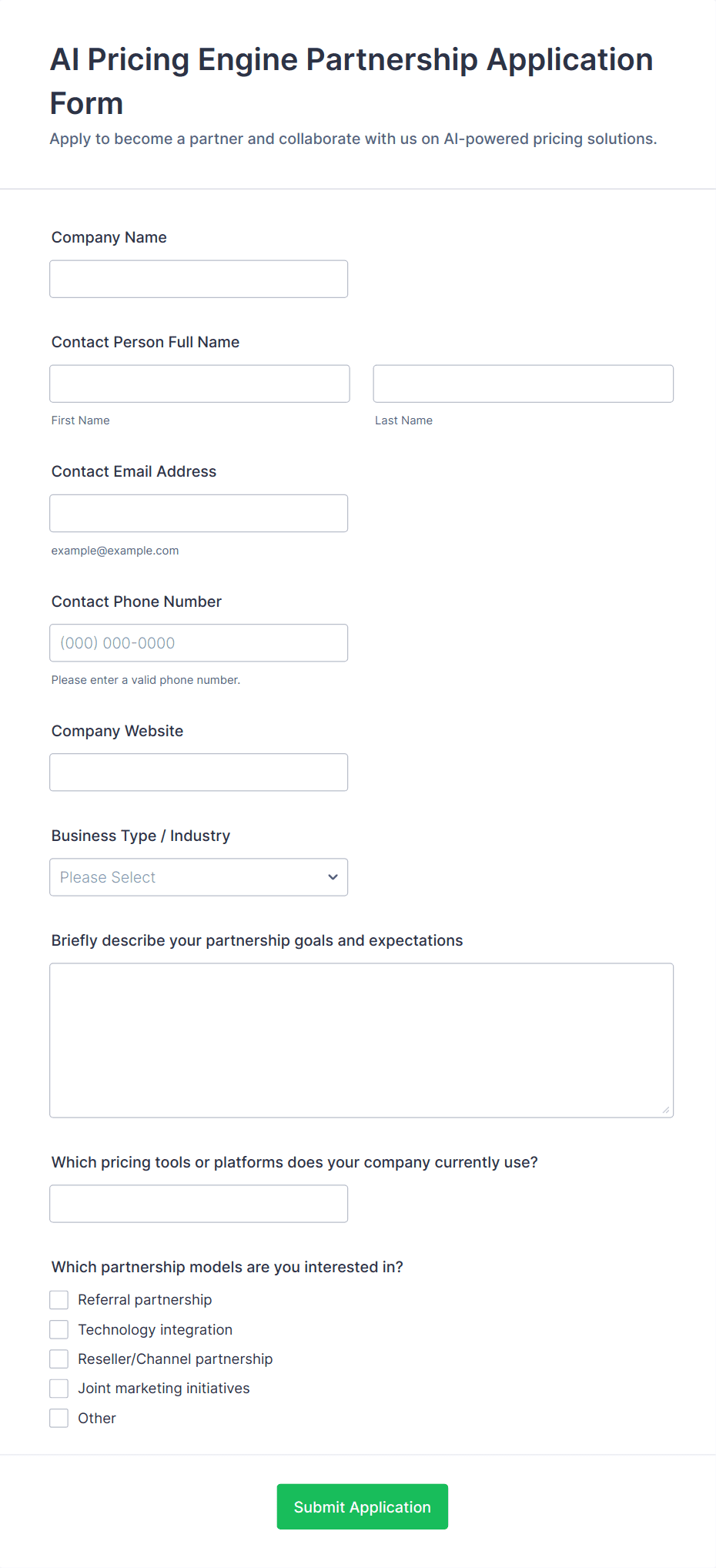Click the partnership goals text area

[361, 1040]
